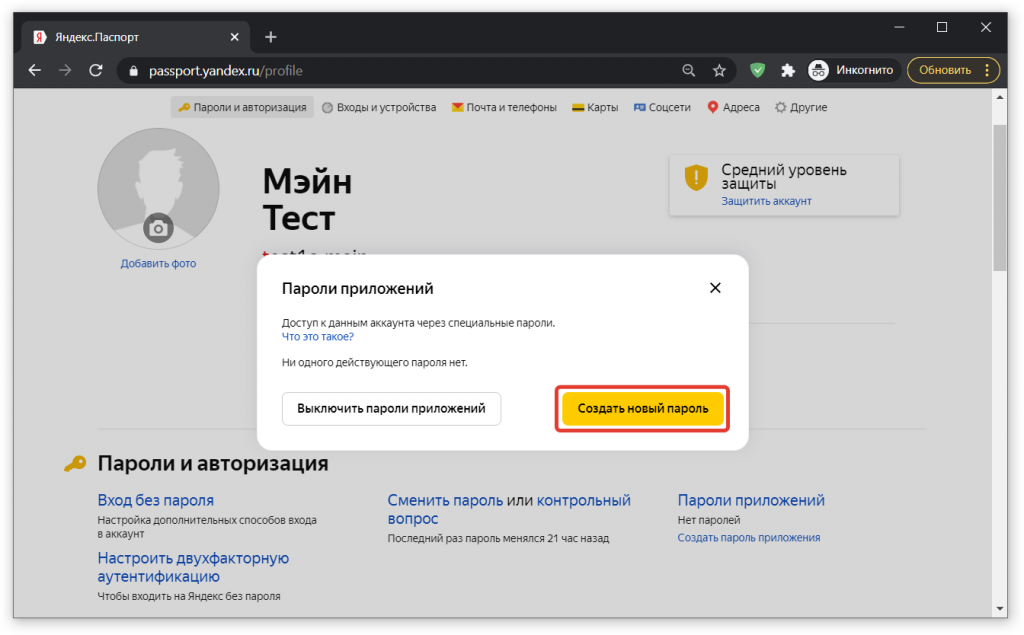The image size is (1024, 635).
Task: Click the camera icon on the profile avatar
Action: [x=158, y=227]
